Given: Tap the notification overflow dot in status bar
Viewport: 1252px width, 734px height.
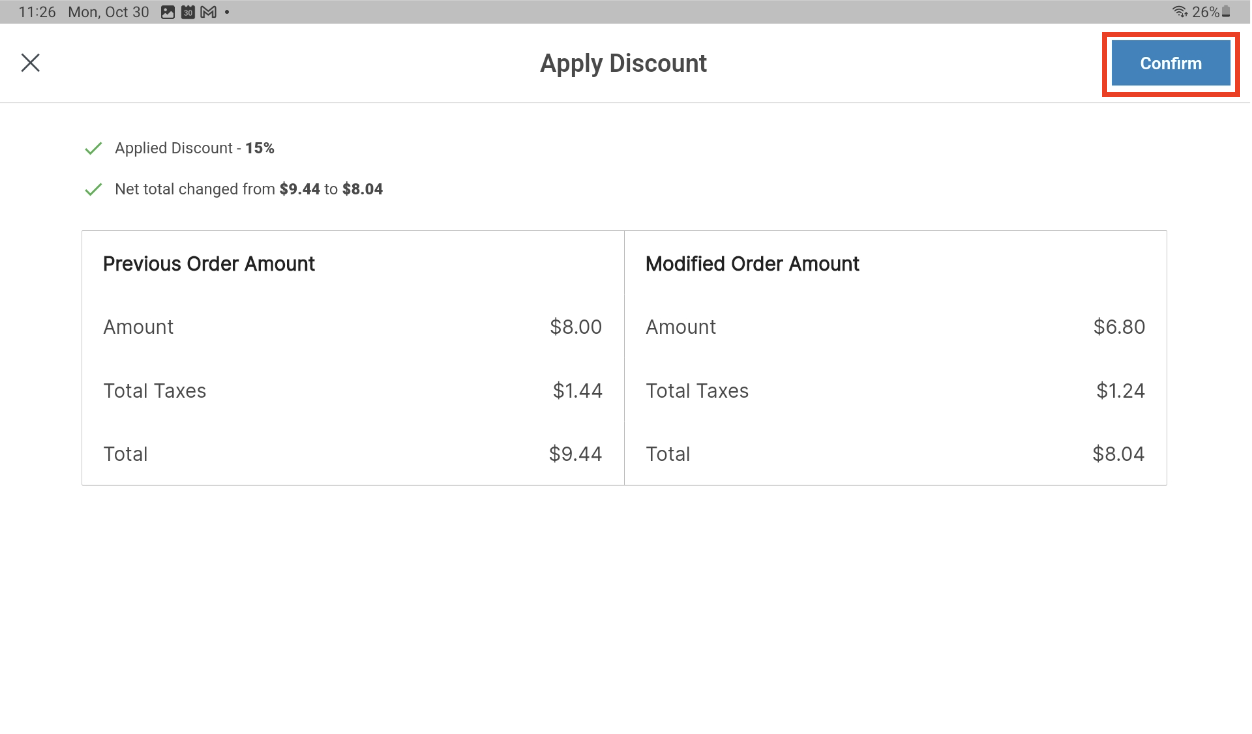Looking at the screenshot, I should pyautogui.click(x=227, y=12).
